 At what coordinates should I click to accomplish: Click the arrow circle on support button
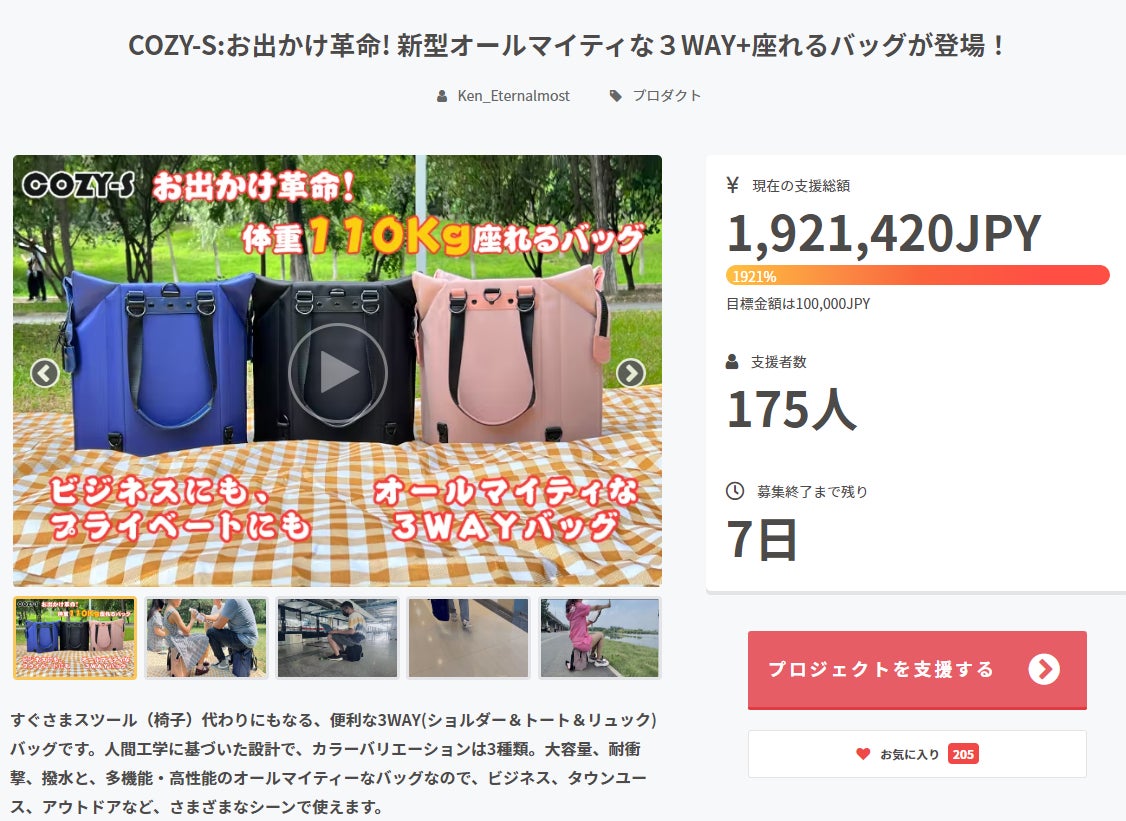[x=1043, y=669]
